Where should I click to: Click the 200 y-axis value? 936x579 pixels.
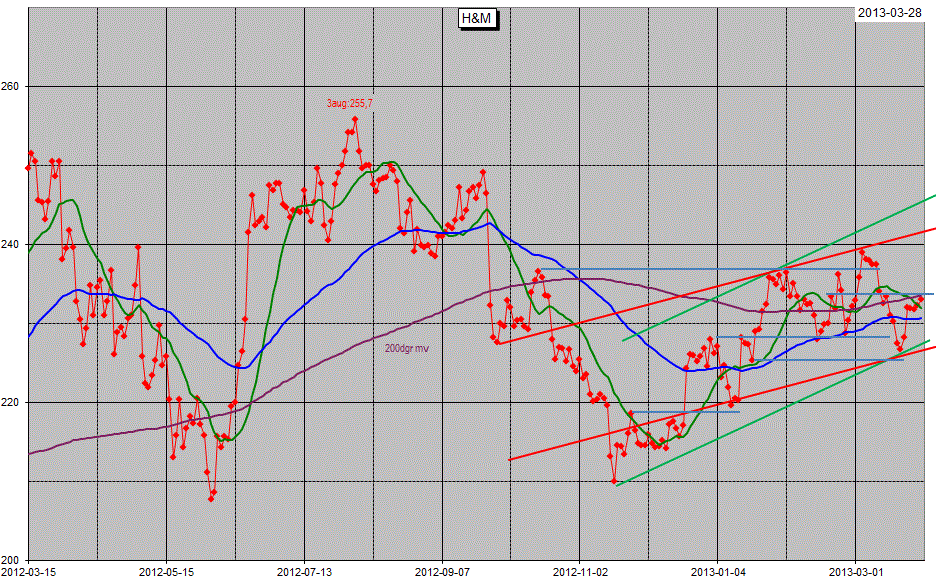coord(10,560)
